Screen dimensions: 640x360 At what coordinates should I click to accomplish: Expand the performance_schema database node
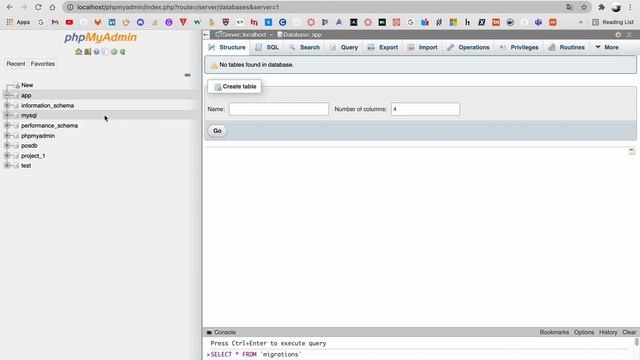pyautogui.click(x=7, y=125)
